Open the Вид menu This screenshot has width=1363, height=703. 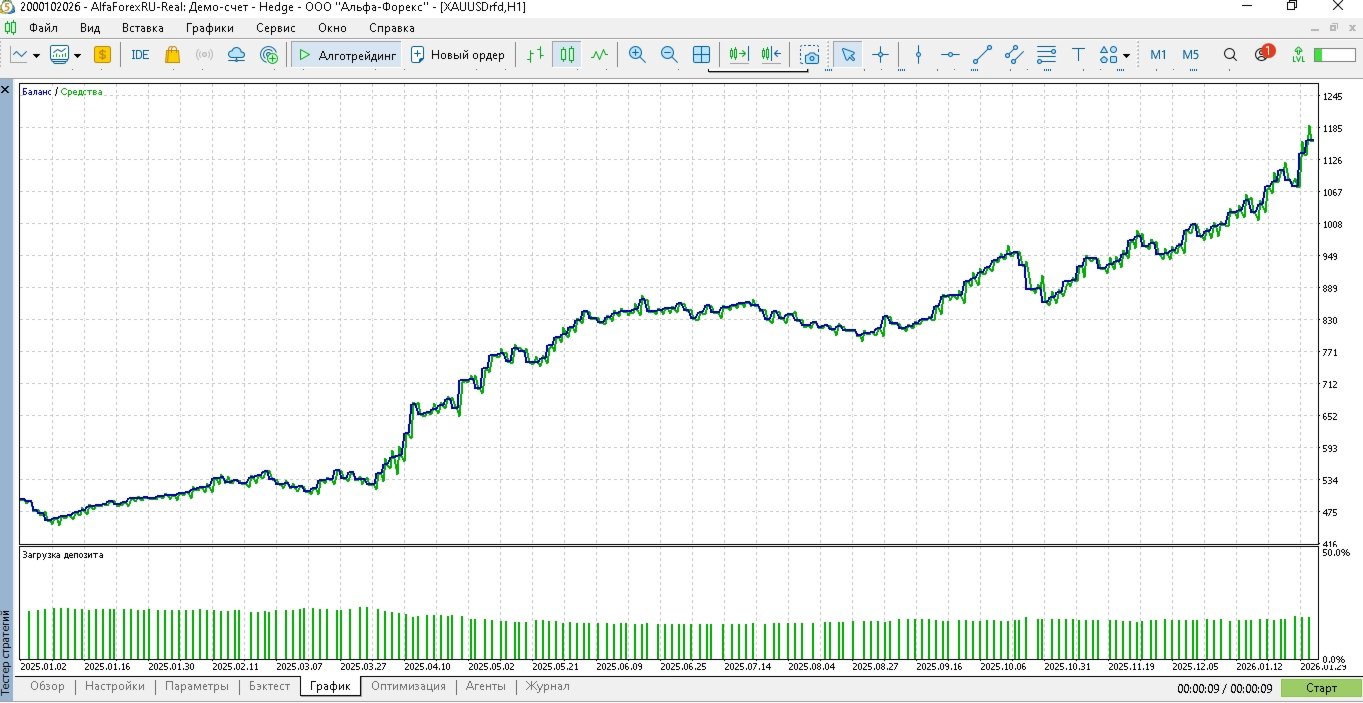(x=90, y=28)
